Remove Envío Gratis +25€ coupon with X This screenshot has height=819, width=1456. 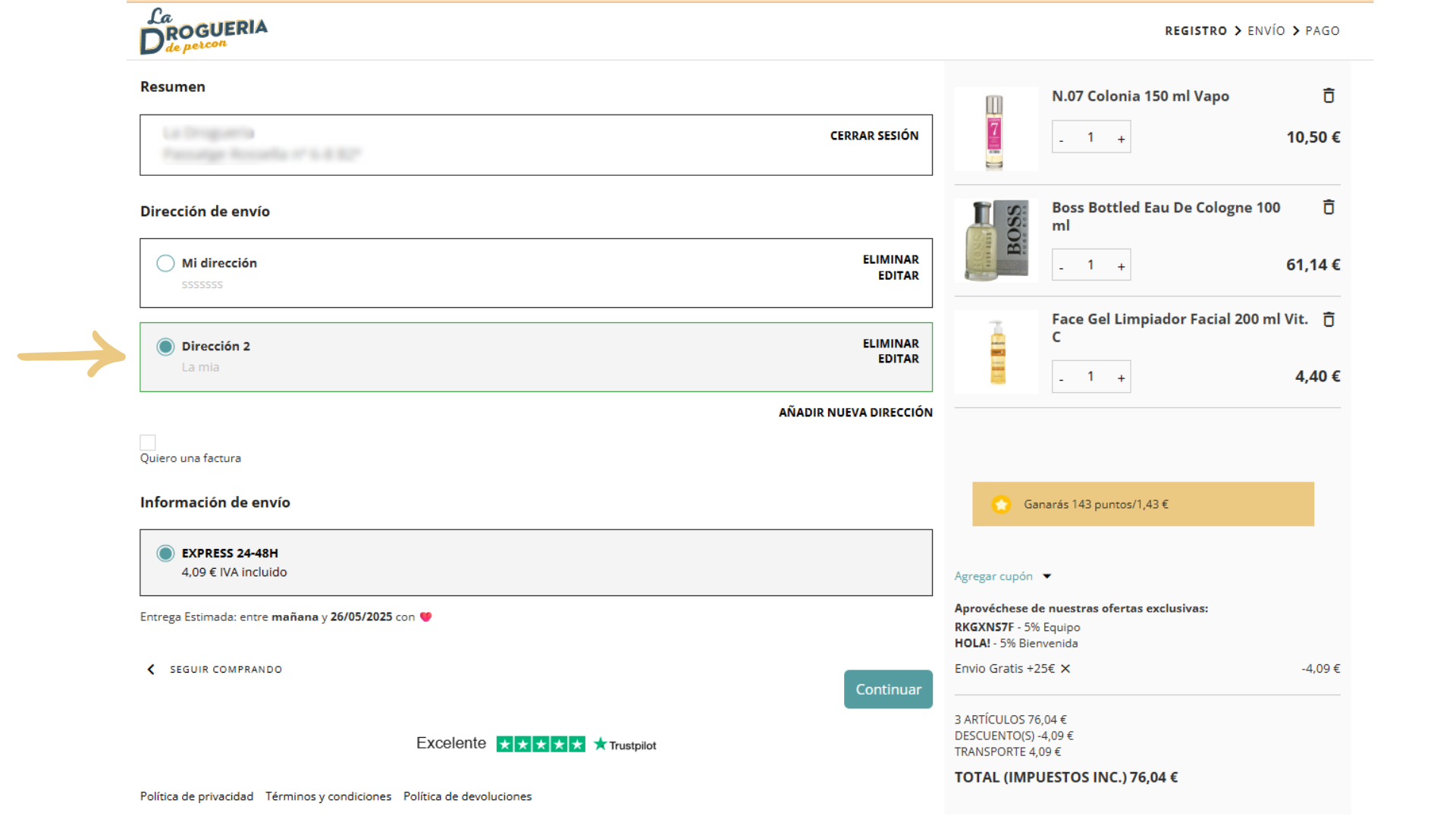[1065, 669]
